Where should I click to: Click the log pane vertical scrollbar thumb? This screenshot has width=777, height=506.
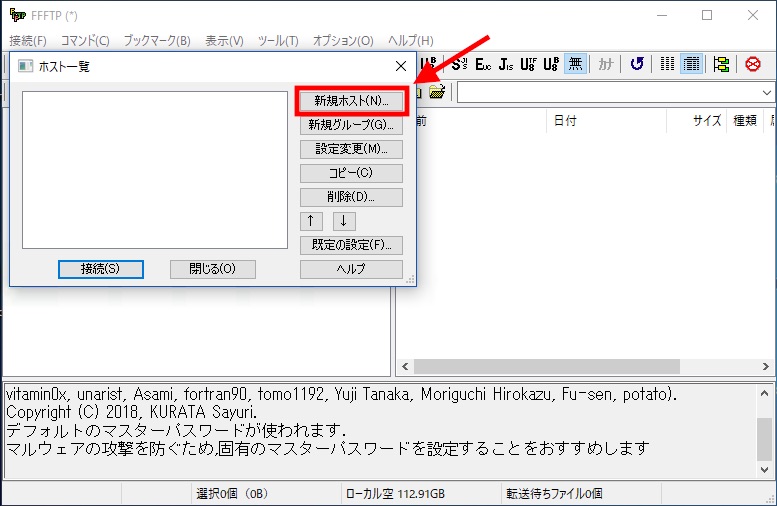coord(764,440)
